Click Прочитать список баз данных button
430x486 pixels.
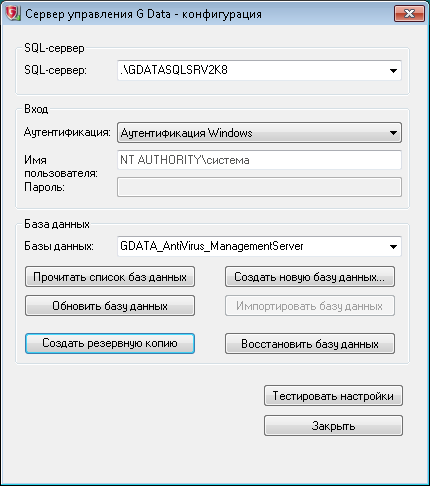point(110,277)
